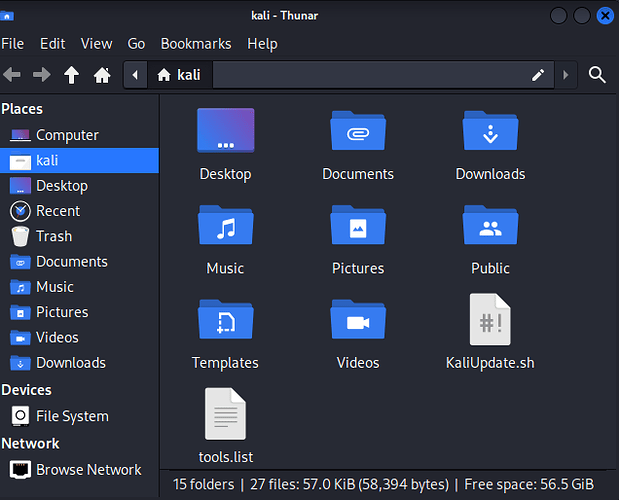619x500 pixels.
Task: Open Videos shortcut in the sidebar
Action: click(79, 337)
